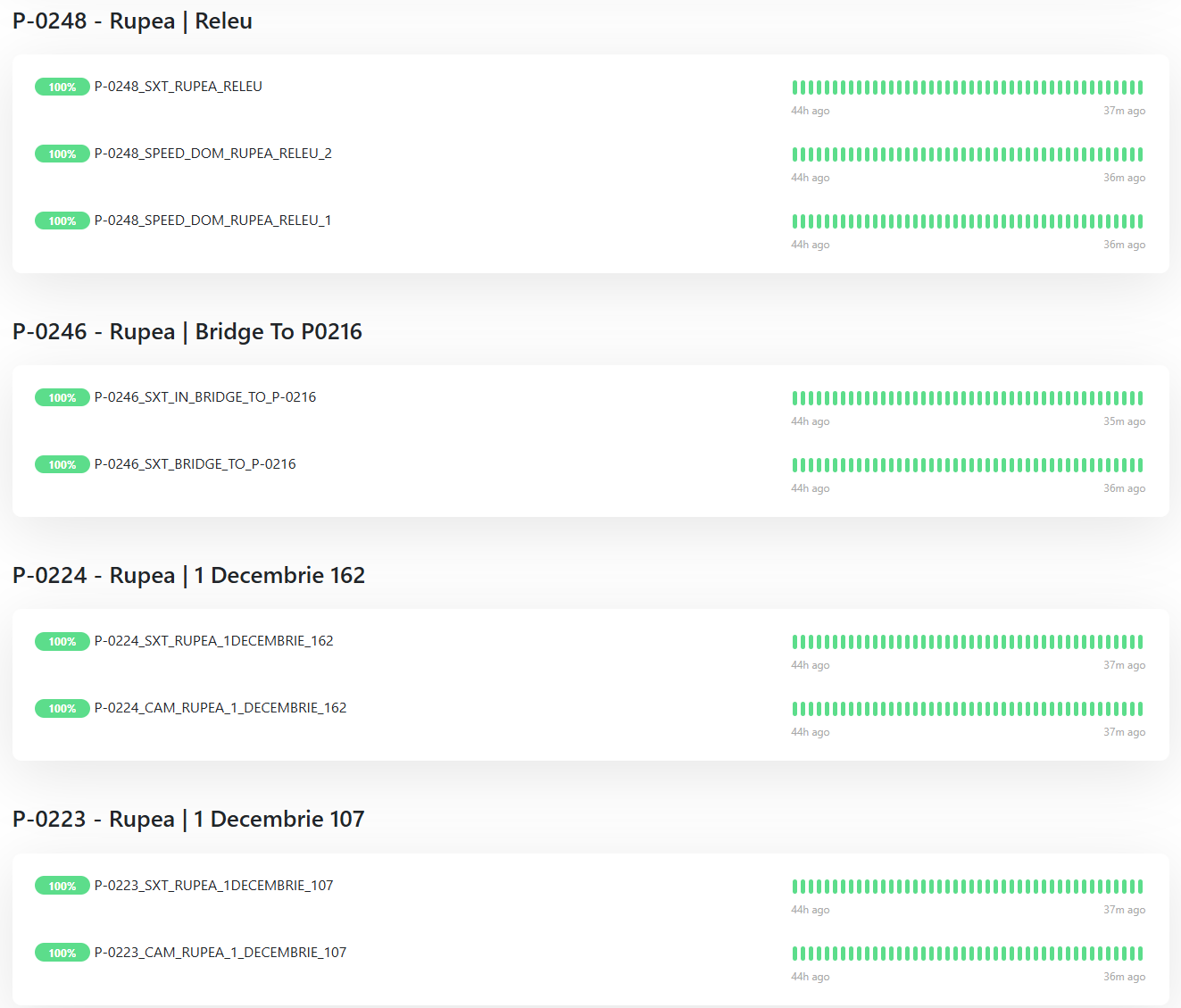Click the heartbeat bar of P-0223_SXT_RUPEA_1DECEMBRIE_107
The height and width of the screenshot is (1008, 1181).
point(967,887)
